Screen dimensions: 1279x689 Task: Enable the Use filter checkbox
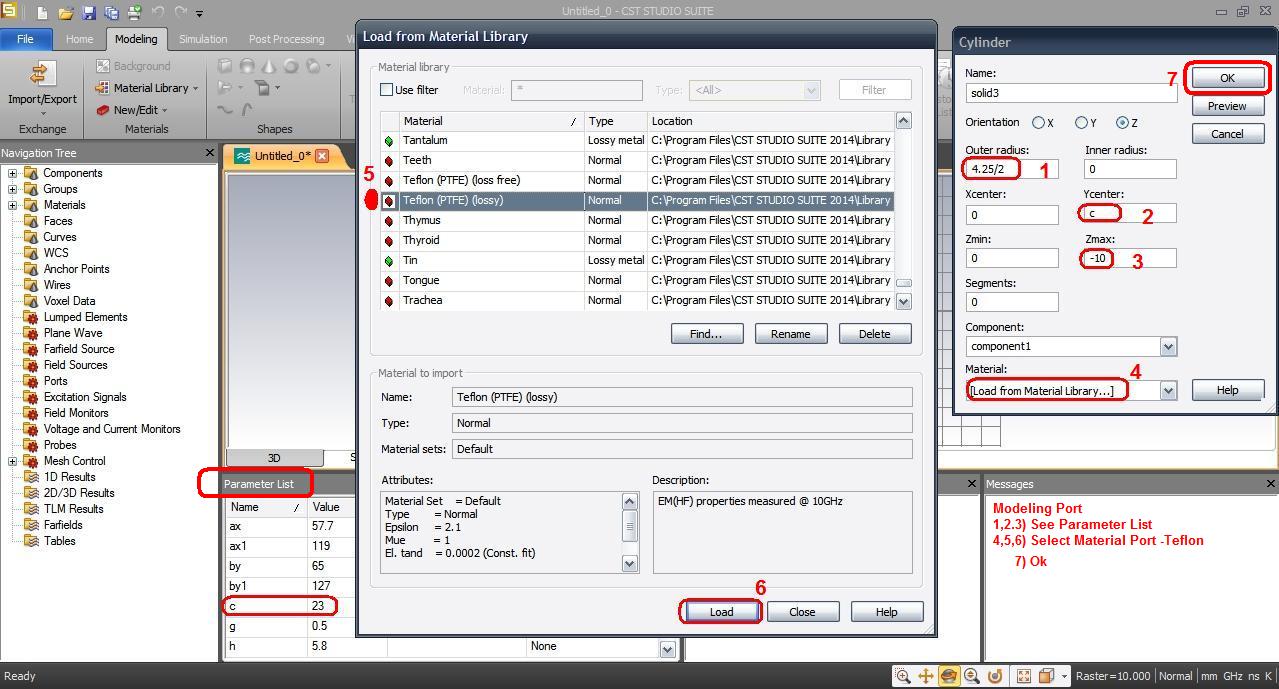coord(387,90)
